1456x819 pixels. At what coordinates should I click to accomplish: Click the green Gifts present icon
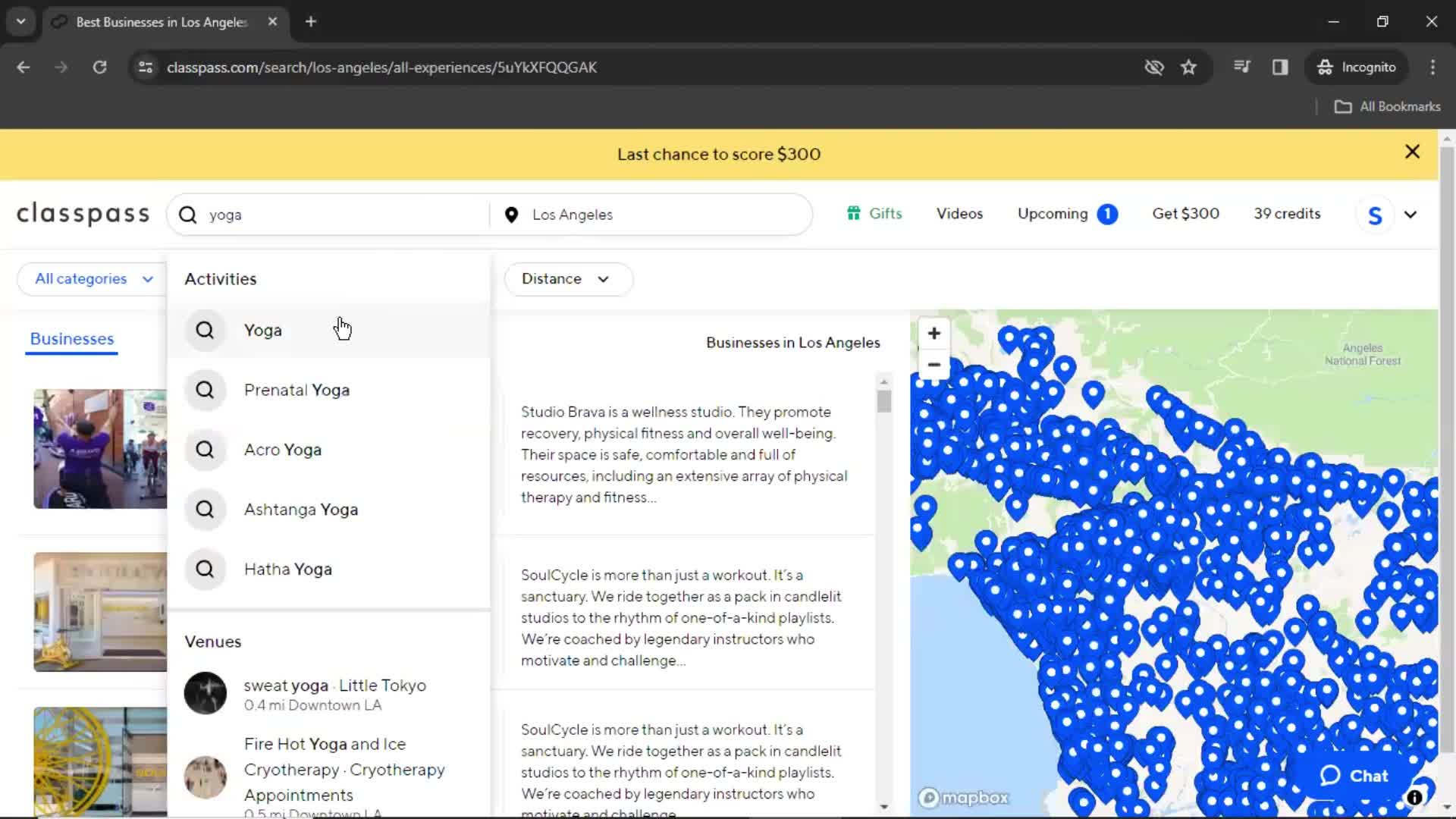point(854,213)
